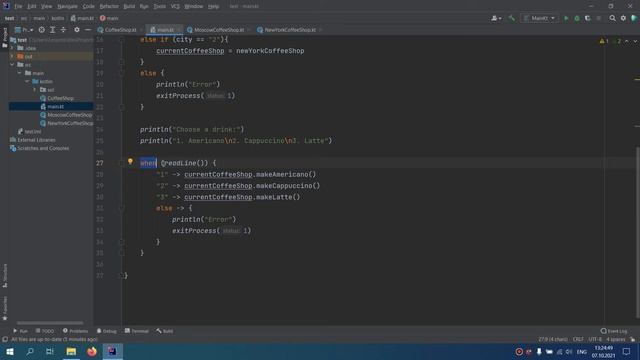Open the Build tool window button
The image size is (640, 360).
[x=164, y=331]
